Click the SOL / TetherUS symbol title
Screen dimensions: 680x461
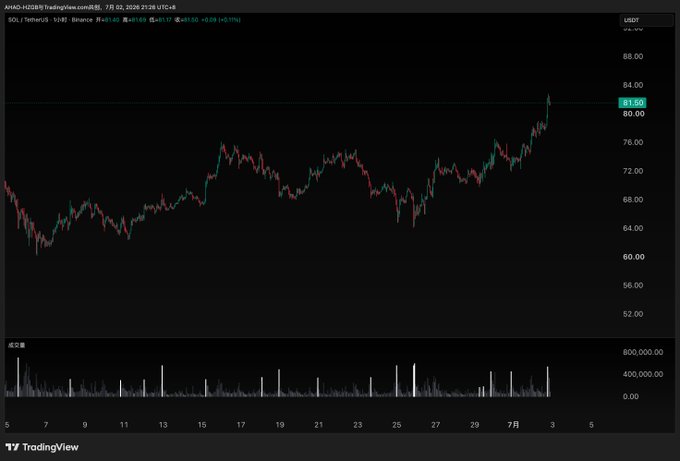click(29, 20)
